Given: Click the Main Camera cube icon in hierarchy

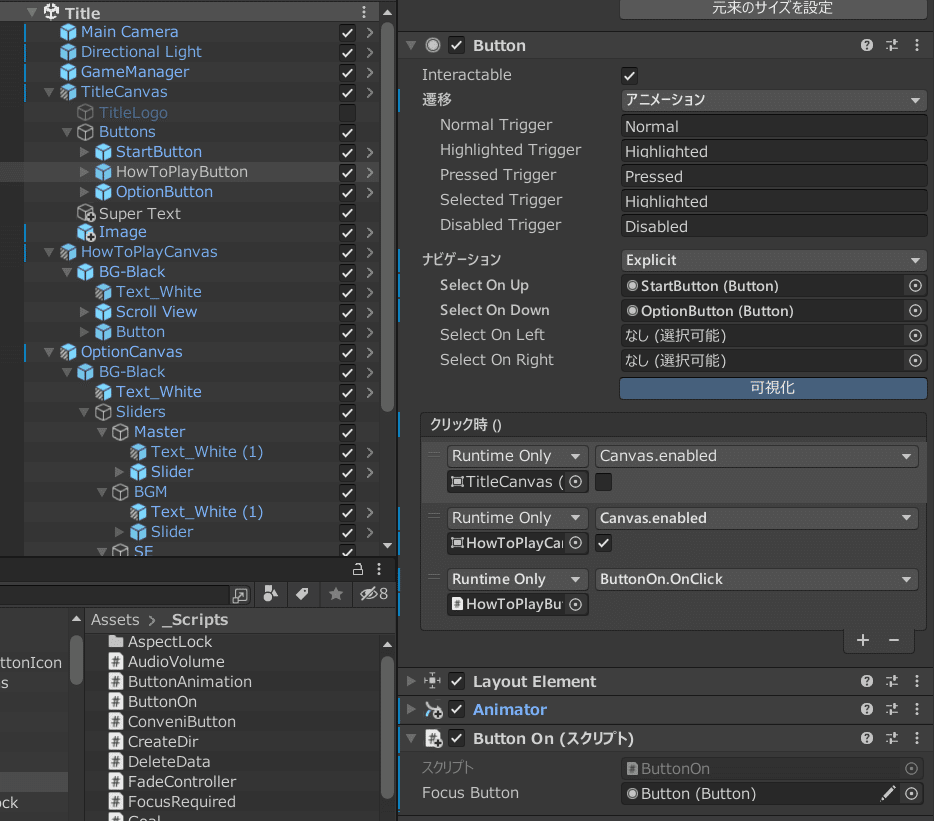Looking at the screenshot, I should 69,32.
